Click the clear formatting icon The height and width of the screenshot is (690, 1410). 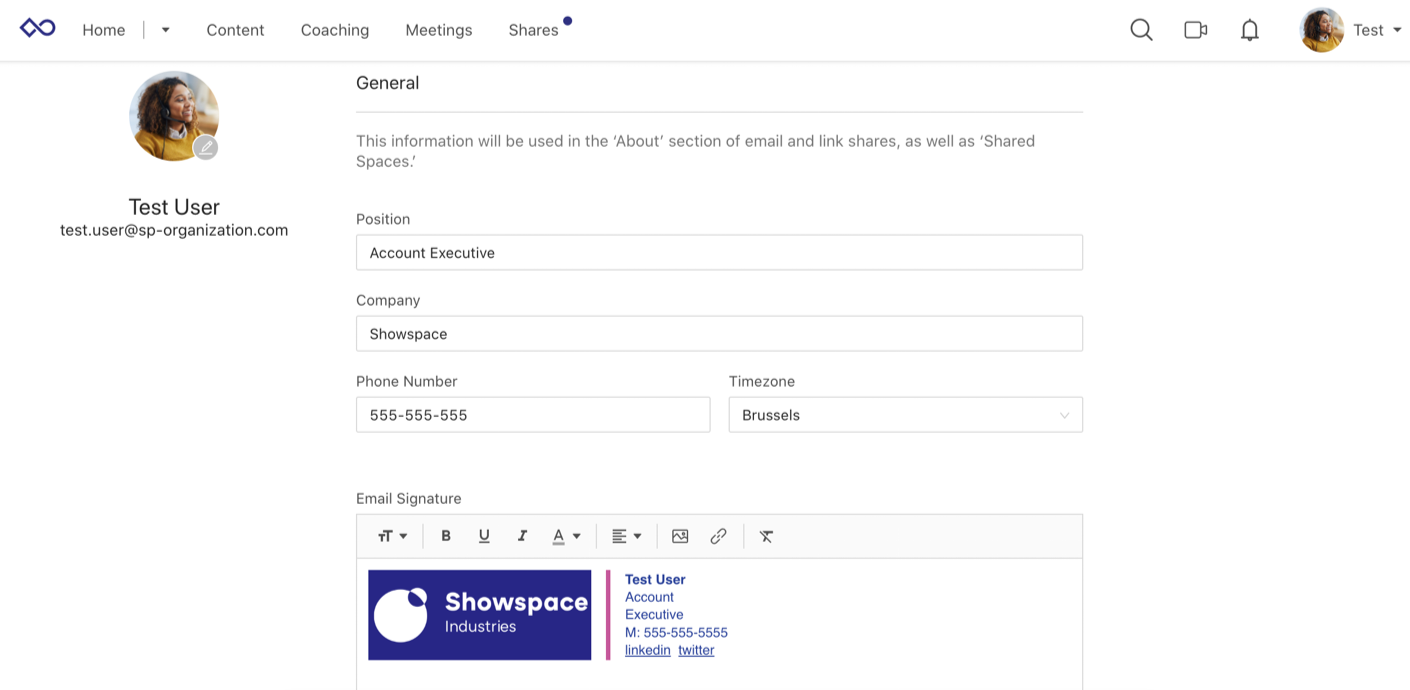point(766,536)
